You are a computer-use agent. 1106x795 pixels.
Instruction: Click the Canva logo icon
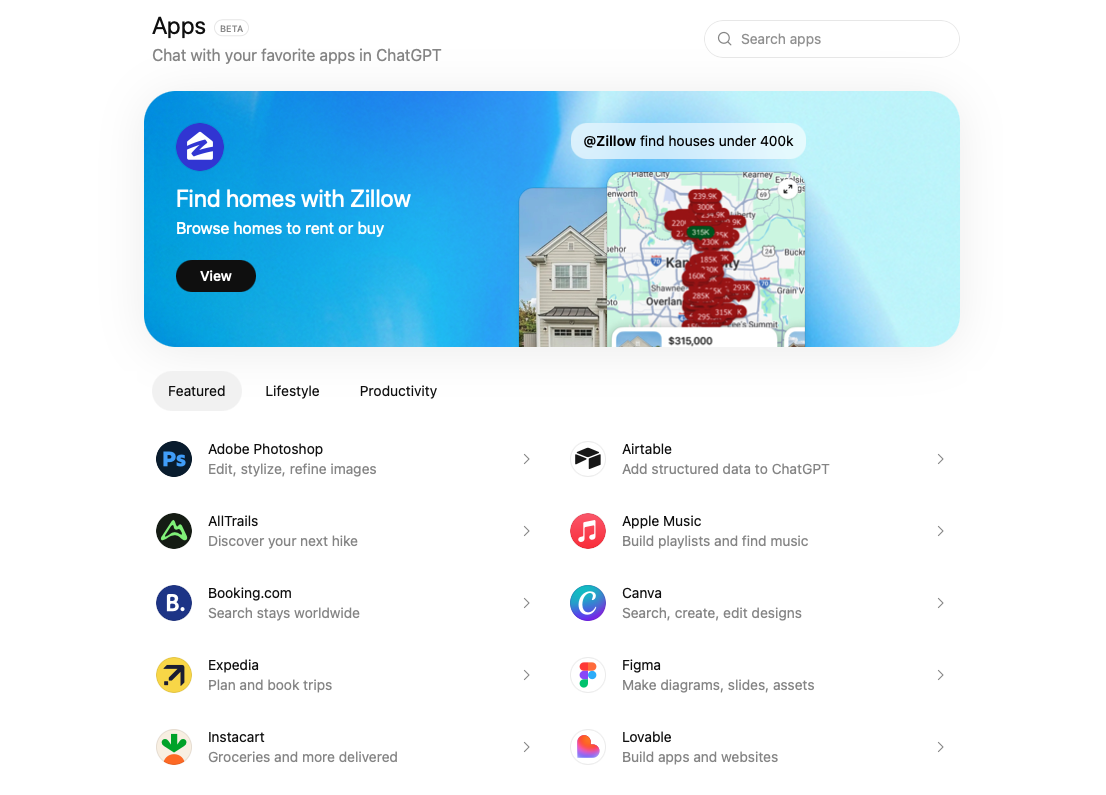click(x=588, y=603)
